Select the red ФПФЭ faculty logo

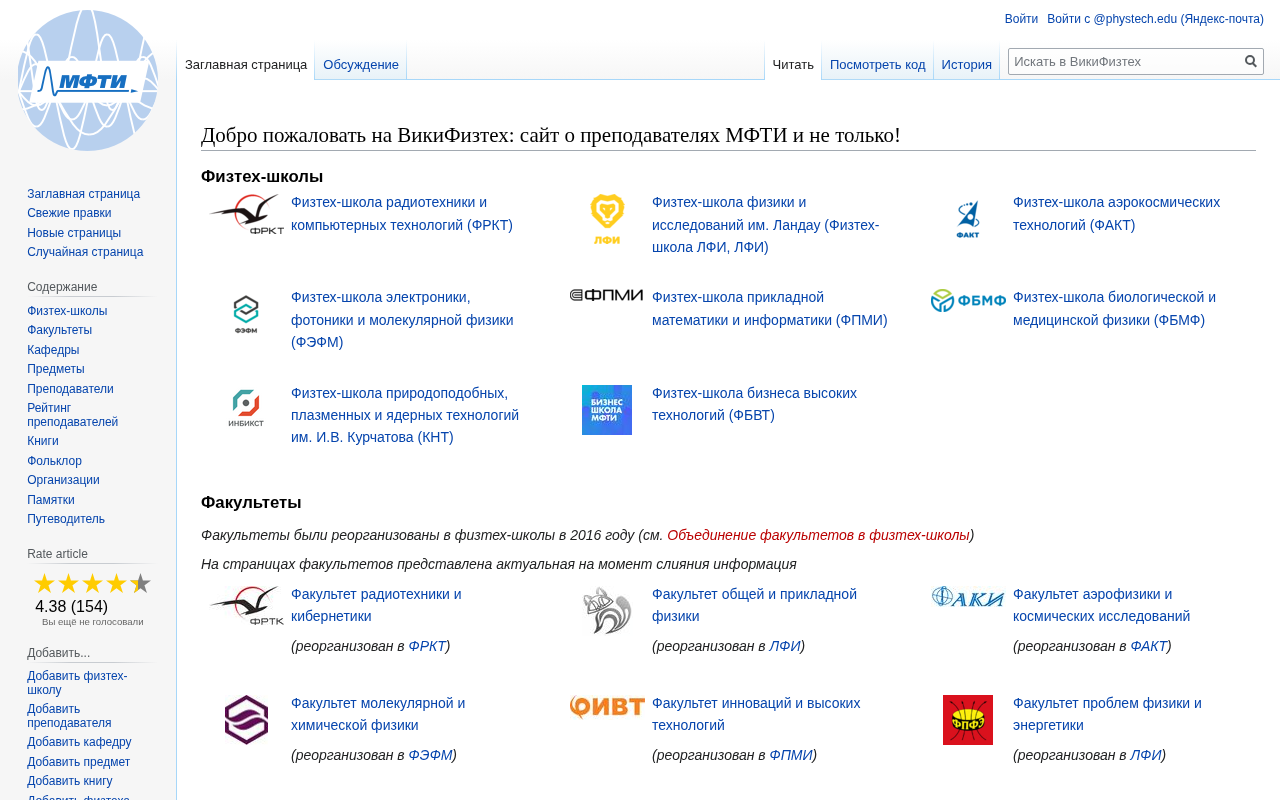pos(968,720)
